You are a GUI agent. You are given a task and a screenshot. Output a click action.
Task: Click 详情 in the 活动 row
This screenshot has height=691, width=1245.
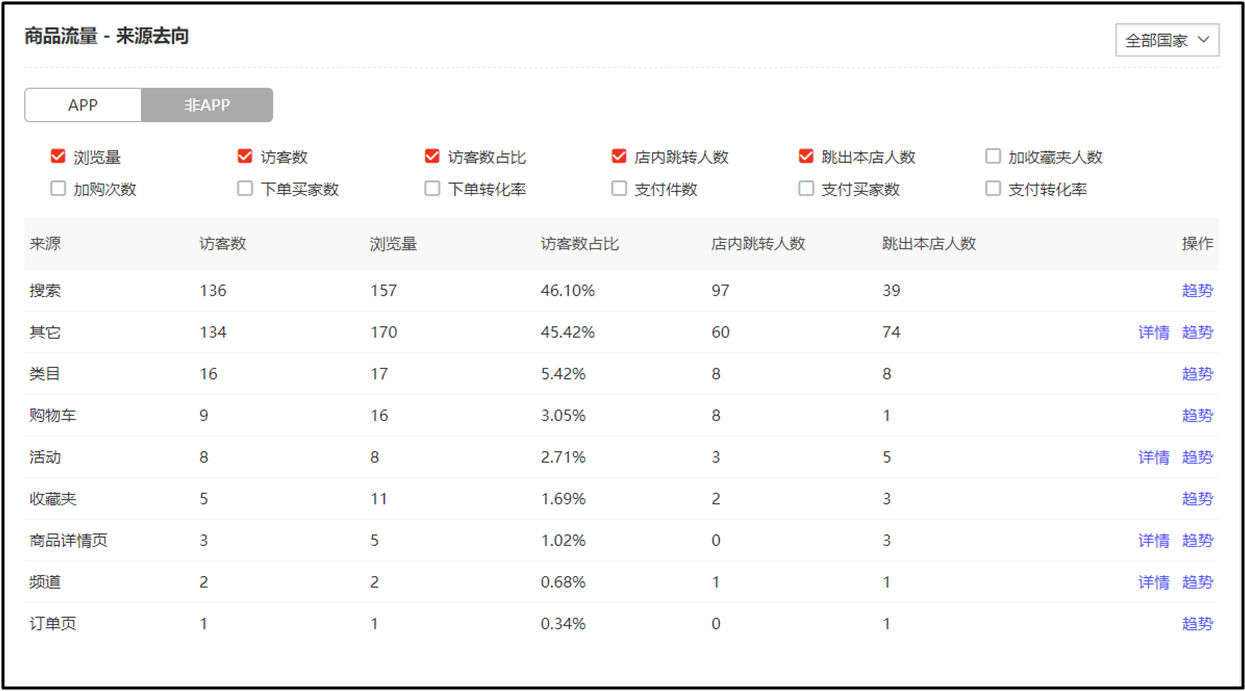[x=1153, y=457]
